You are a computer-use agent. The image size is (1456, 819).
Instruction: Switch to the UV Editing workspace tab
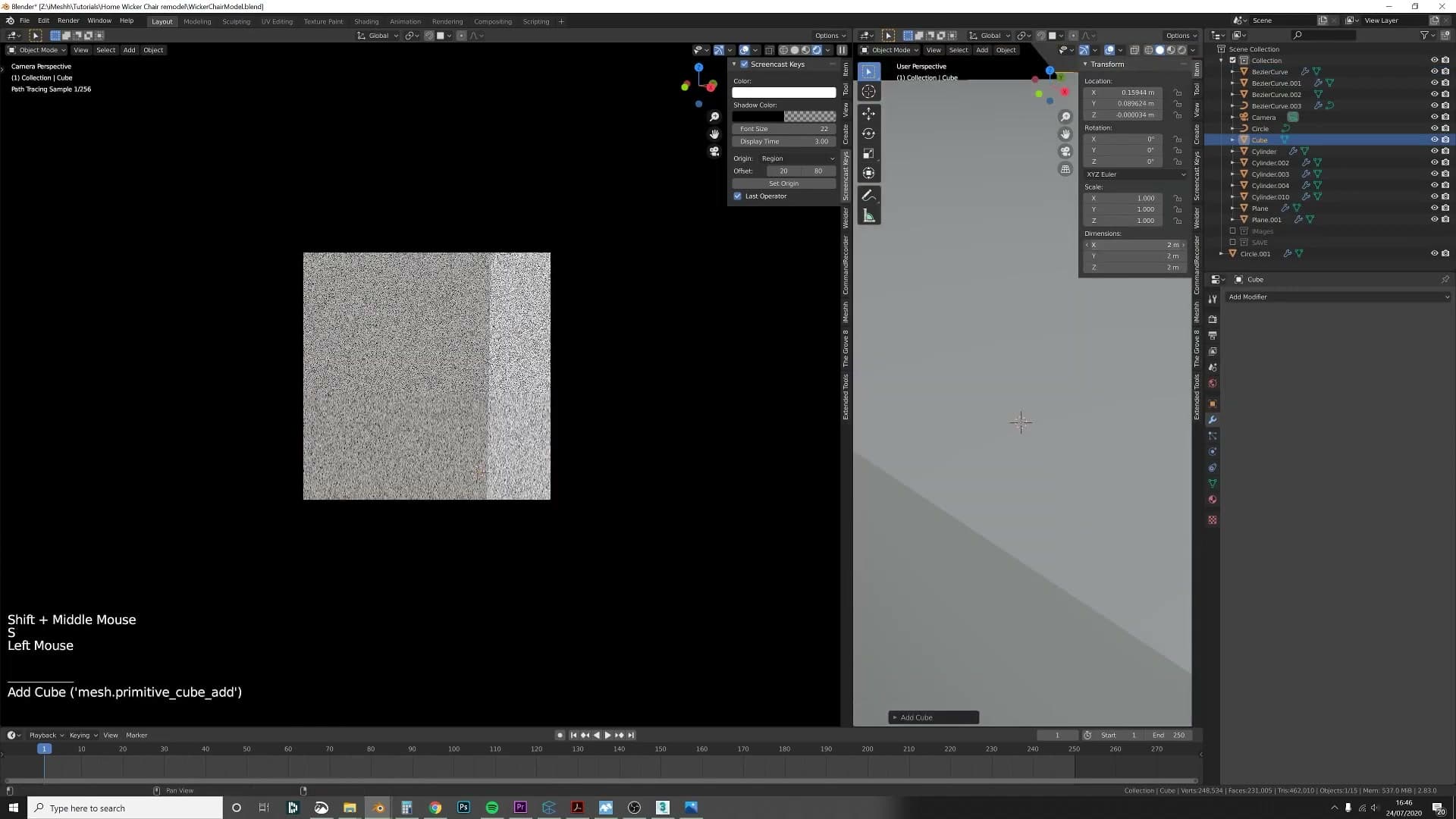coord(277,21)
